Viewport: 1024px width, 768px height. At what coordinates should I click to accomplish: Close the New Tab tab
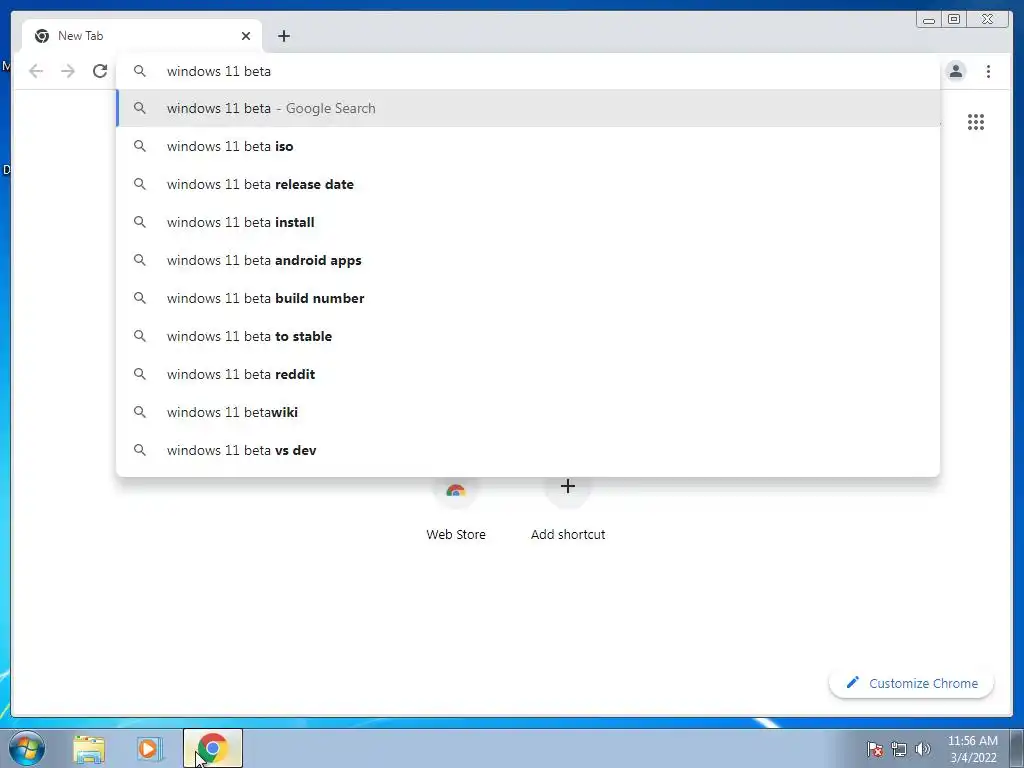246,36
